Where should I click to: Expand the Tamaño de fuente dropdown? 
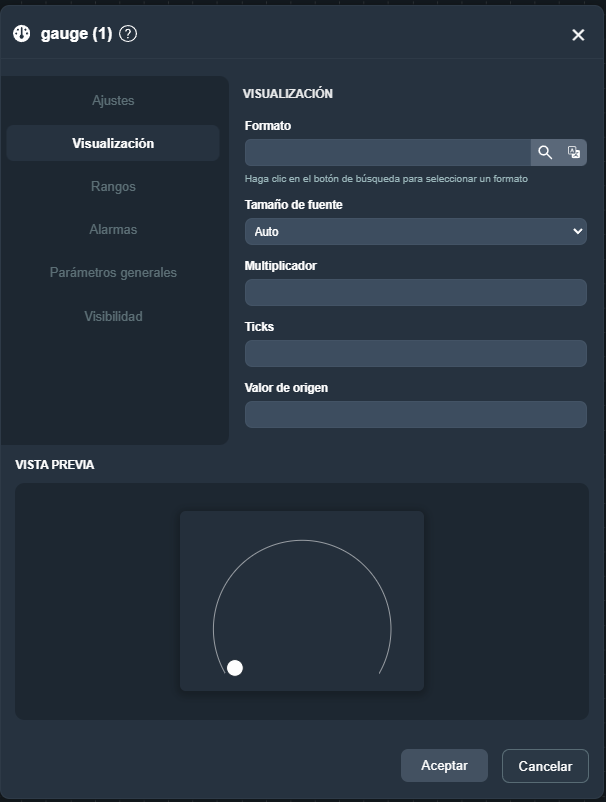[x=415, y=231]
